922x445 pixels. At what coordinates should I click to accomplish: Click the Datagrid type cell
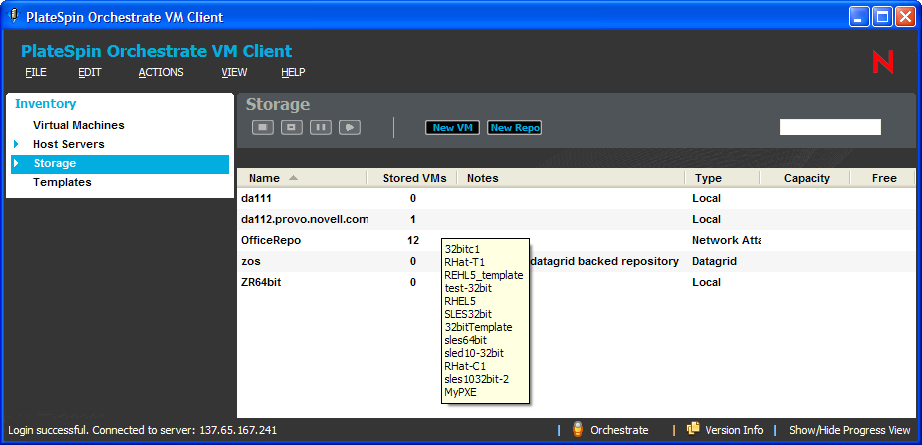click(x=714, y=261)
